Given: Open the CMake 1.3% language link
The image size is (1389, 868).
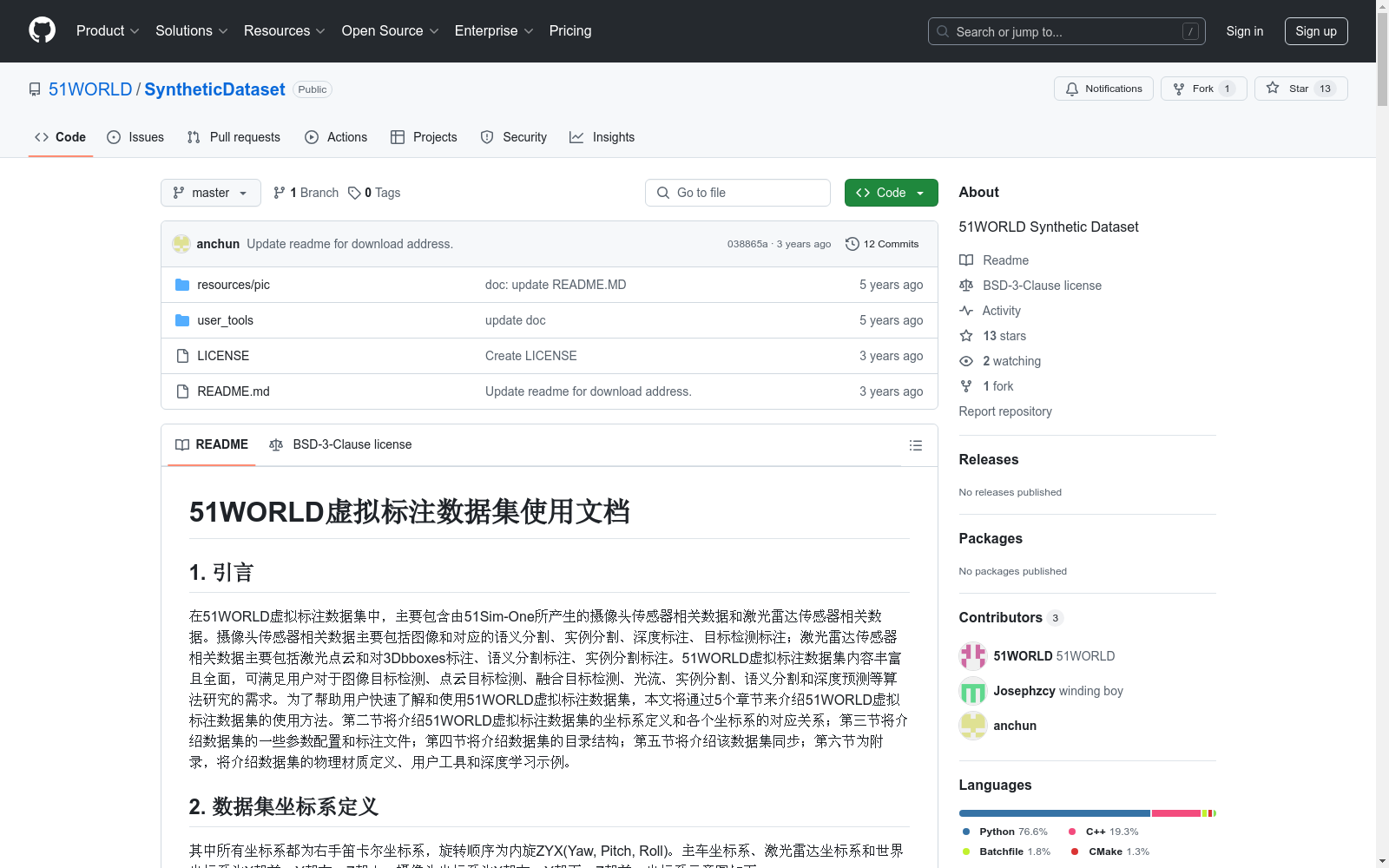Looking at the screenshot, I should [x=1110, y=852].
